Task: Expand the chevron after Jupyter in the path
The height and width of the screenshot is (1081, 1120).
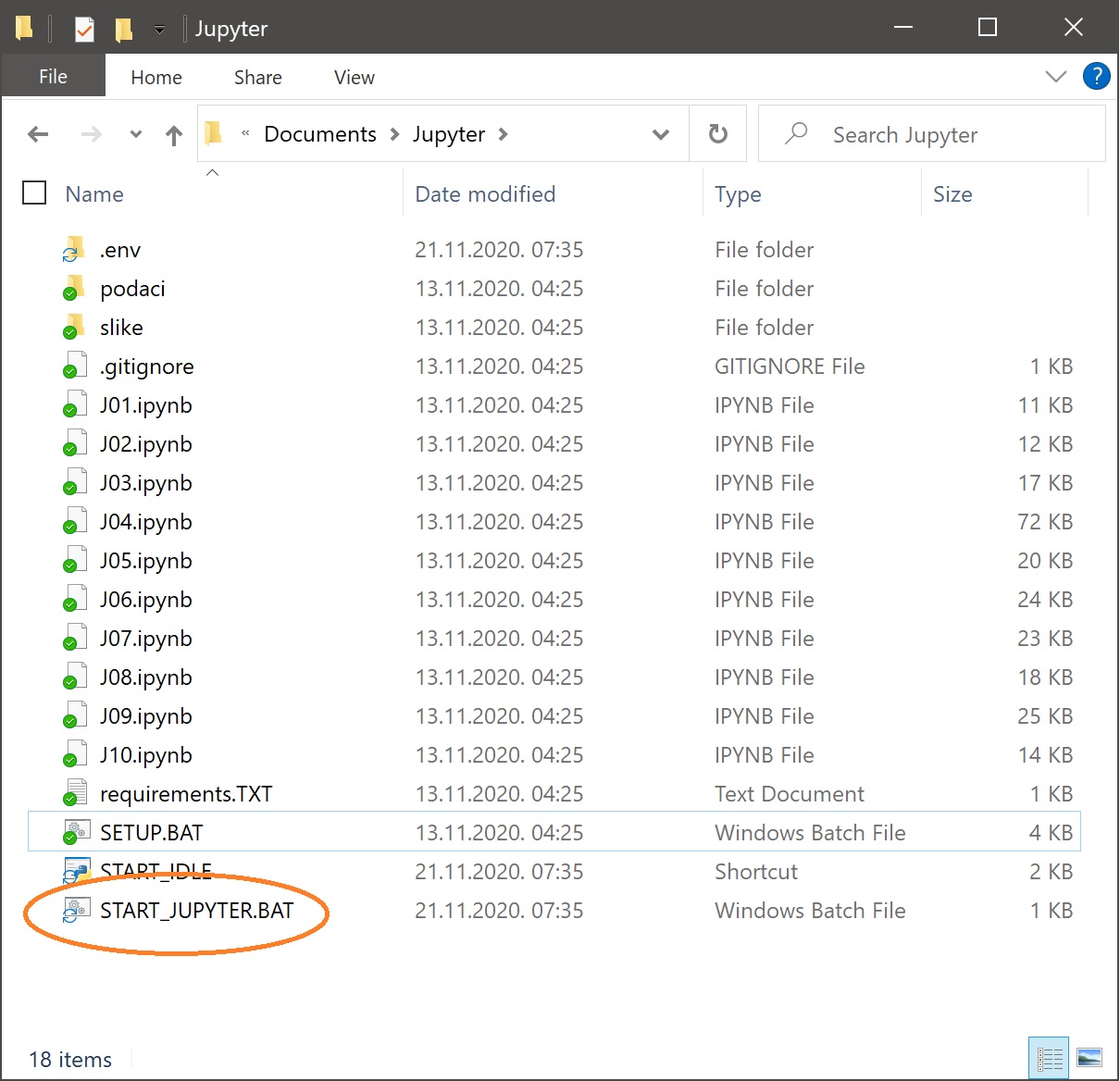Action: click(504, 134)
